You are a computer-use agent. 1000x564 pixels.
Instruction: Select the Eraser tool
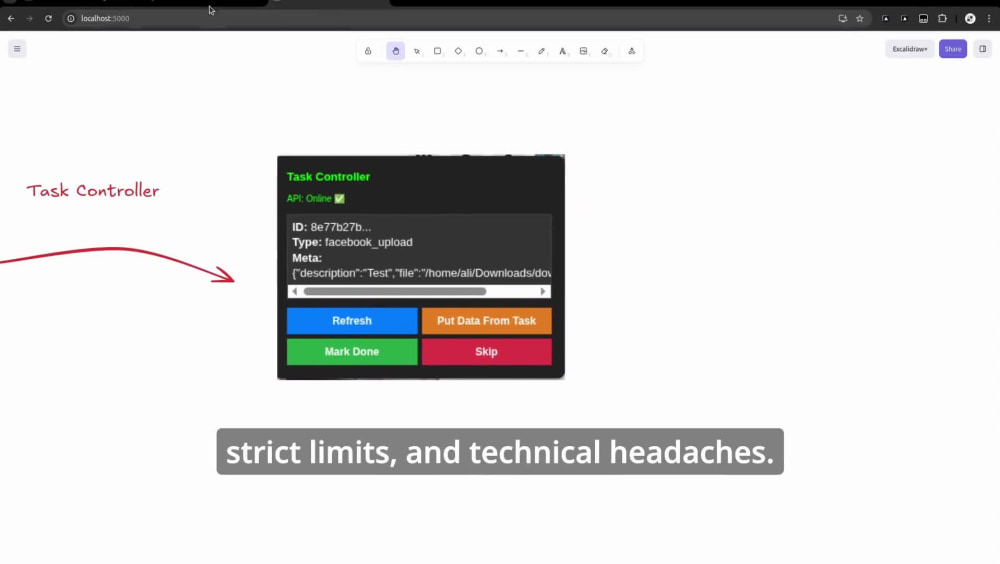pyautogui.click(x=605, y=51)
